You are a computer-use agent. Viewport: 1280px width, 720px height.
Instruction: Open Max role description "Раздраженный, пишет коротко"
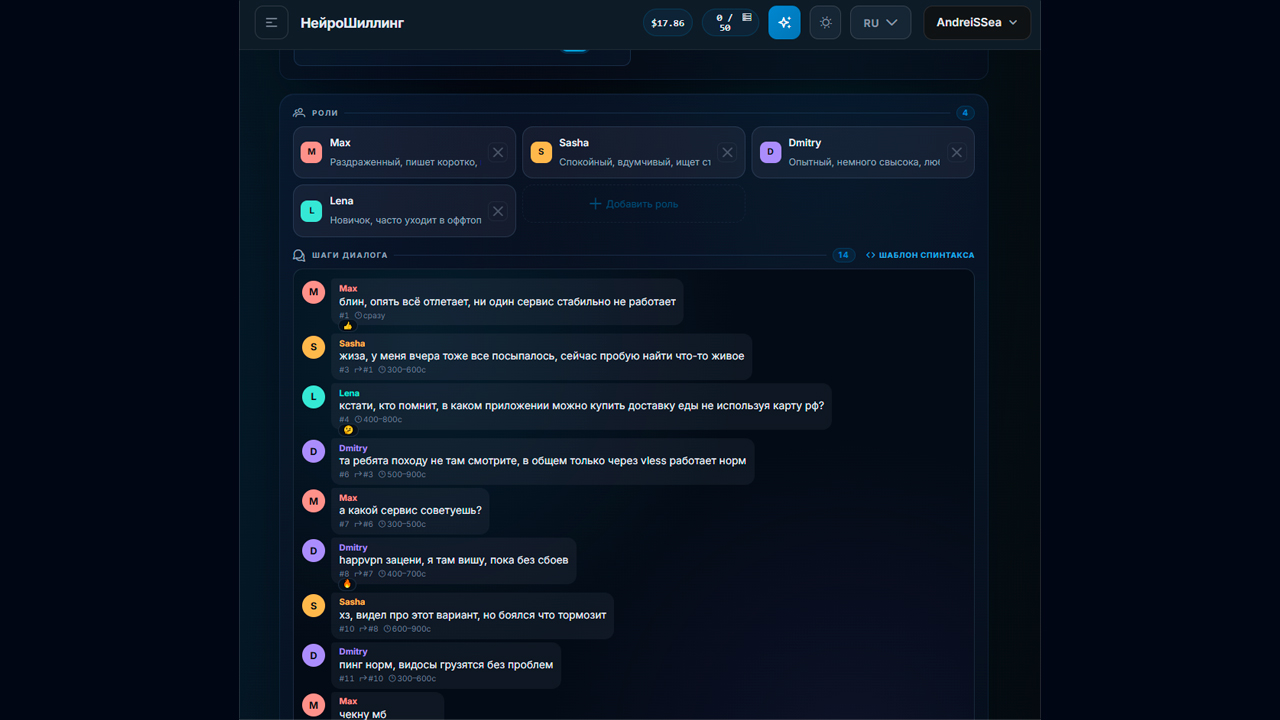pos(404,162)
